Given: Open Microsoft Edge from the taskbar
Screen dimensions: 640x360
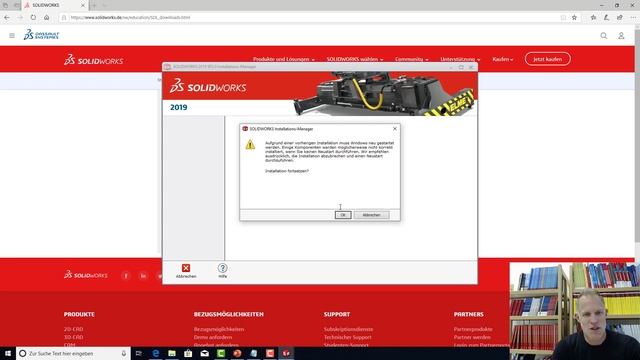Looking at the screenshot, I should point(156,353).
